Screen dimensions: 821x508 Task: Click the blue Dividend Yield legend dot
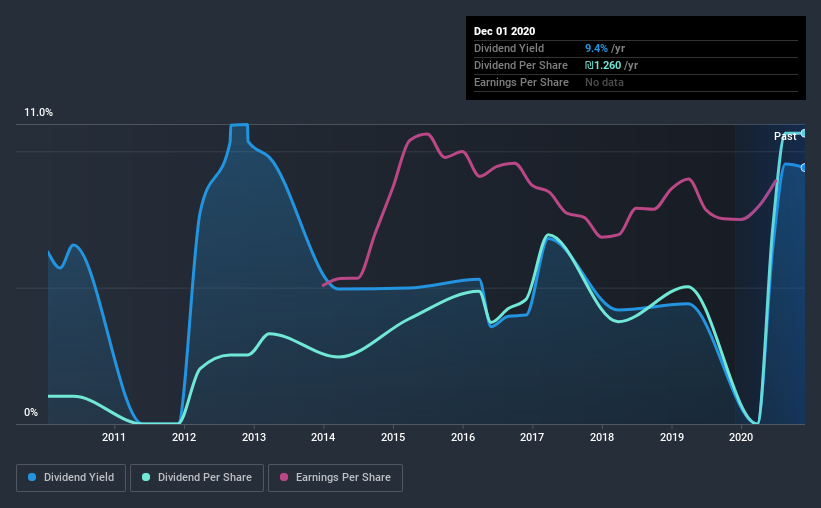click(x=32, y=477)
